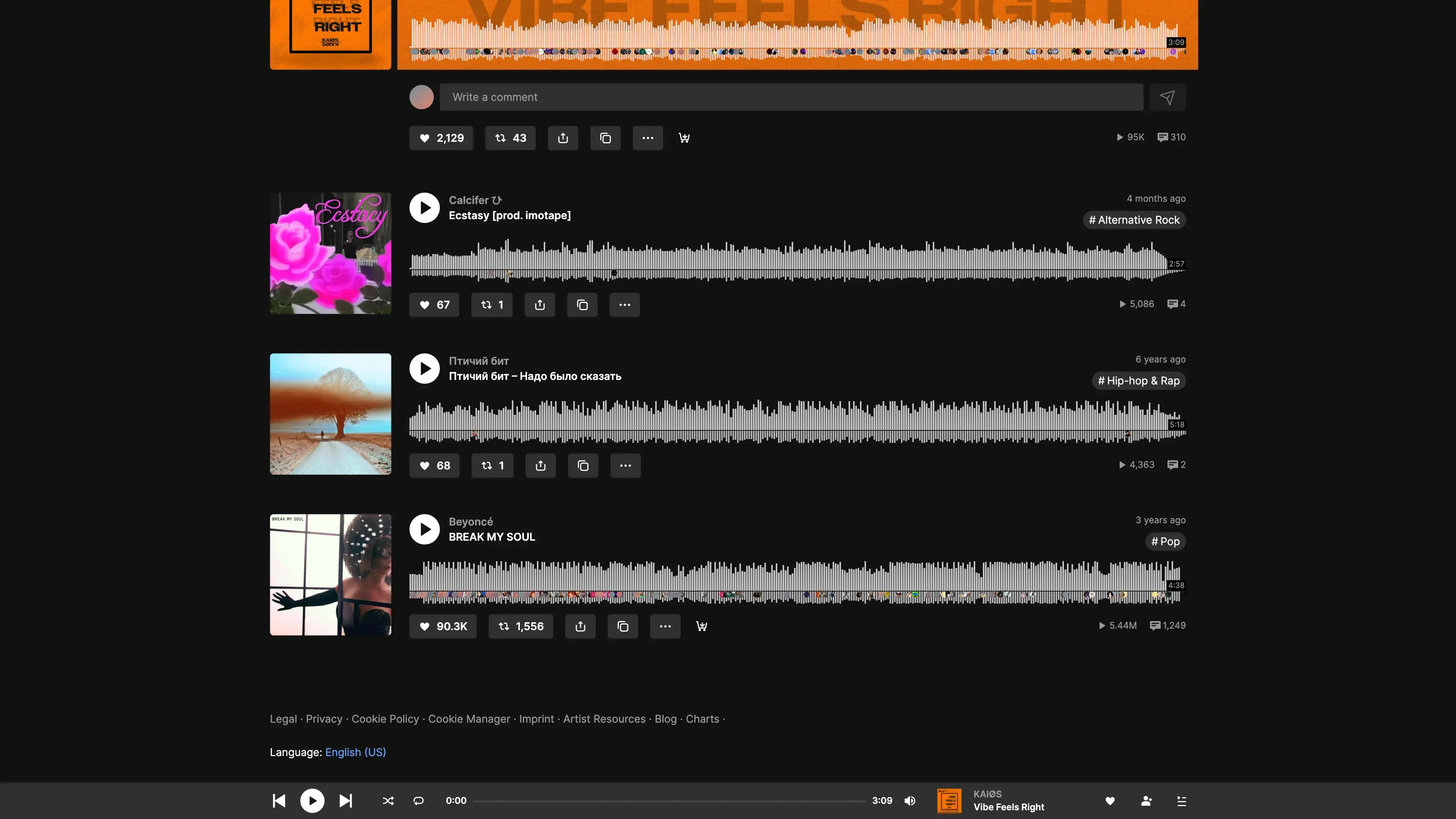Open the play queue icon in player bar

pos(1181,801)
